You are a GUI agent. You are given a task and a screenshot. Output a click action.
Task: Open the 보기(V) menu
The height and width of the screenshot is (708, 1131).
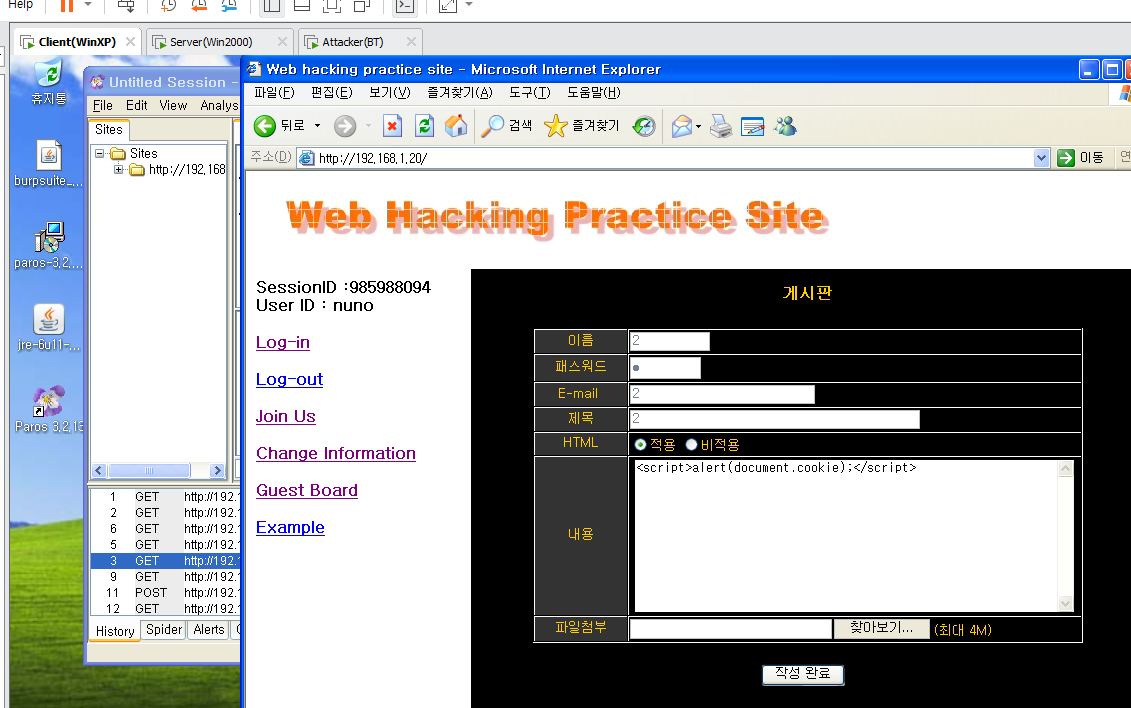390,93
